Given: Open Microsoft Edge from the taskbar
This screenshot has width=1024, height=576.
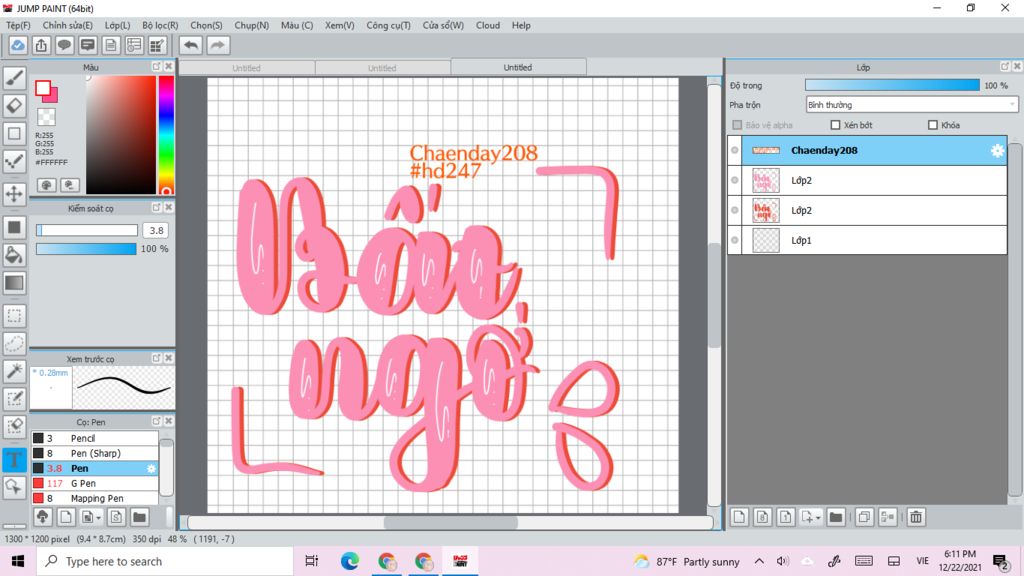Looking at the screenshot, I should point(349,561).
